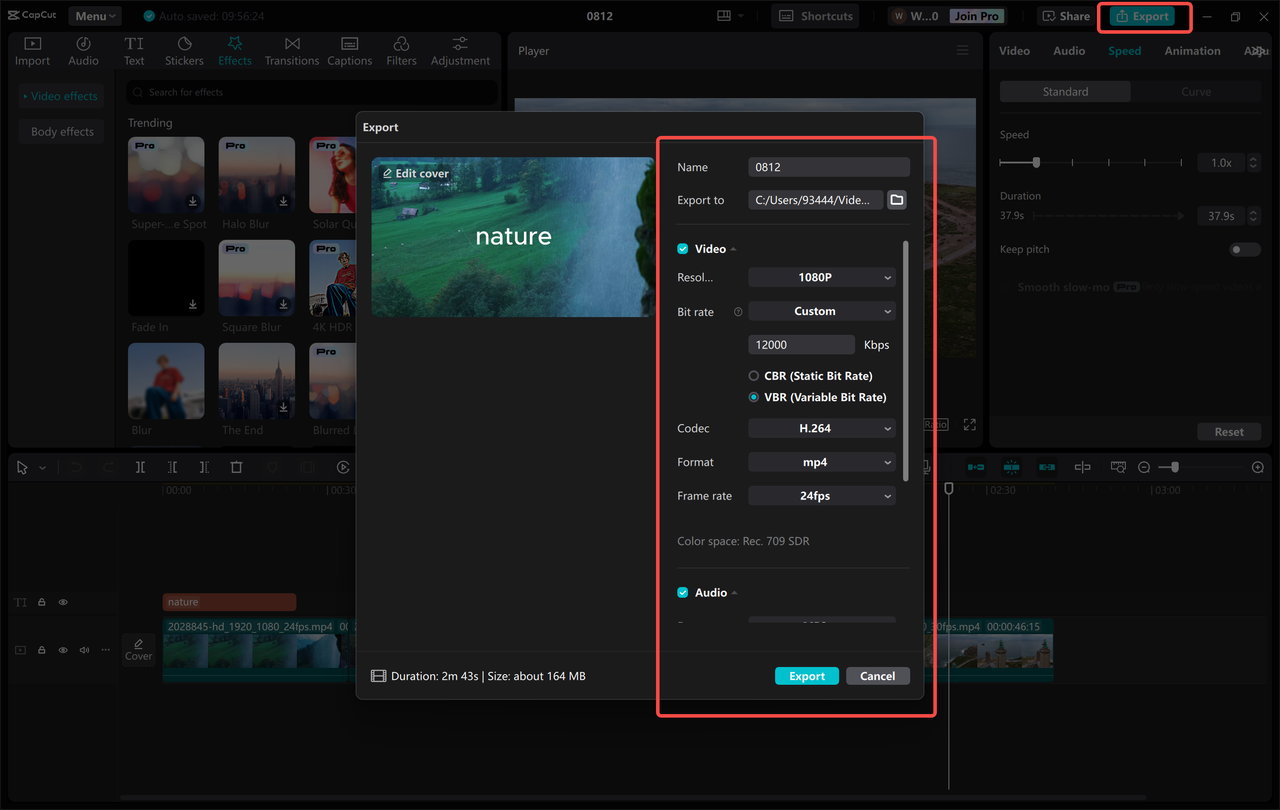Open the Filters panel
Image resolution: width=1280 pixels, height=810 pixels.
pyautogui.click(x=400, y=50)
